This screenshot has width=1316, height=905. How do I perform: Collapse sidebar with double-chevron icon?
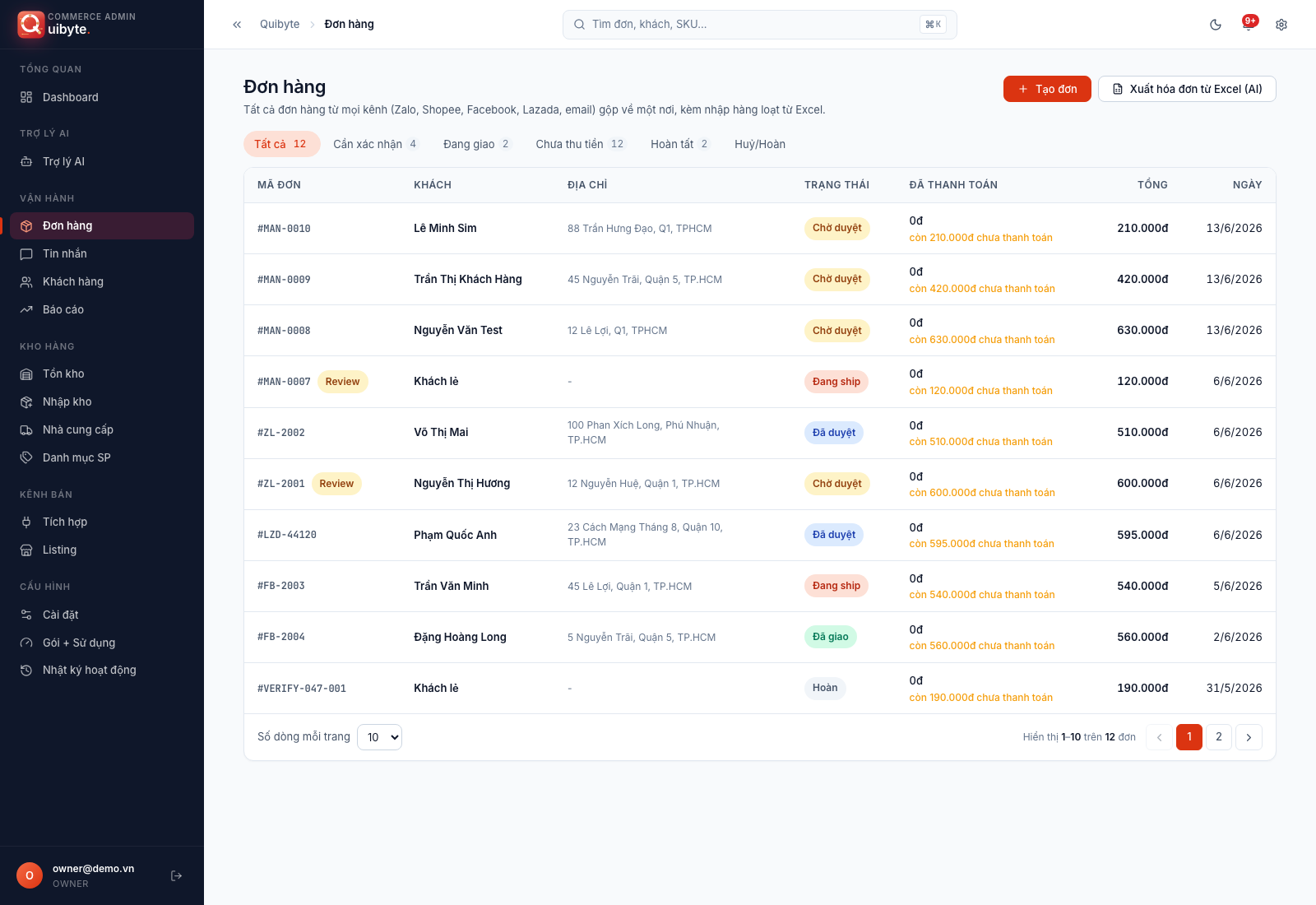pos(237,25)
